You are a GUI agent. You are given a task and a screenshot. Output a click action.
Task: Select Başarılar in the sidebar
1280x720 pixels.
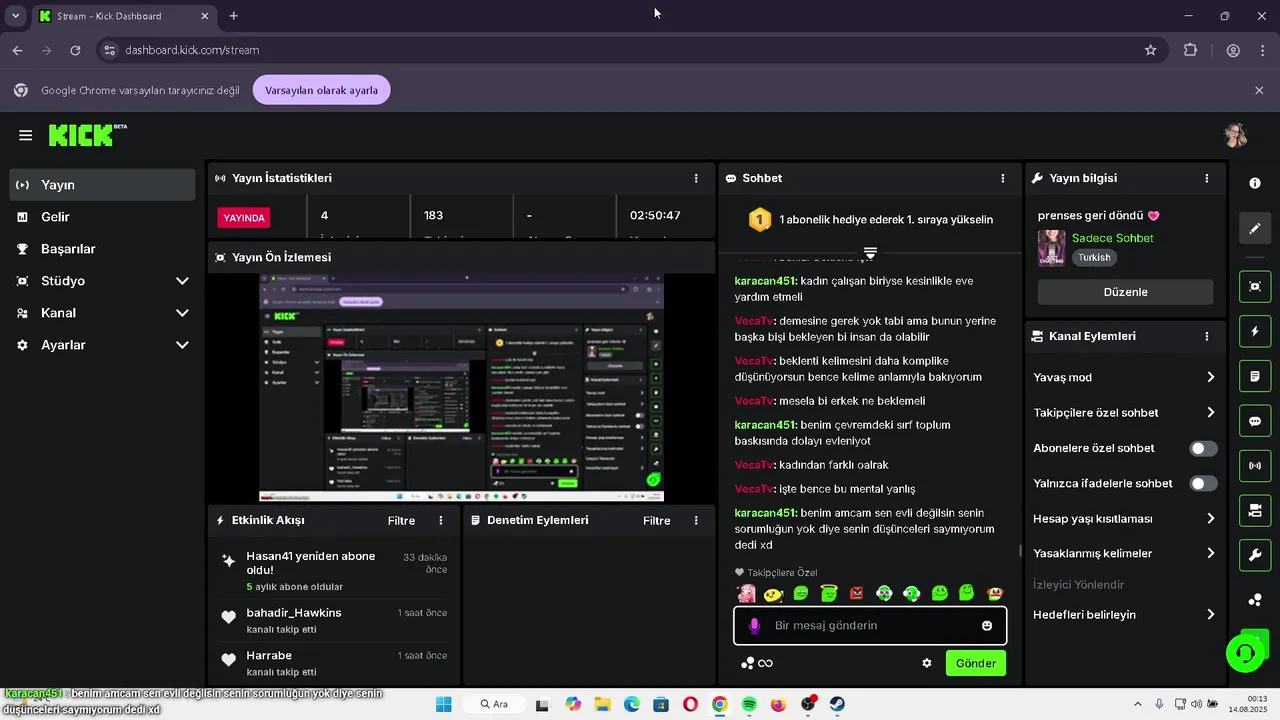[103, 249]
